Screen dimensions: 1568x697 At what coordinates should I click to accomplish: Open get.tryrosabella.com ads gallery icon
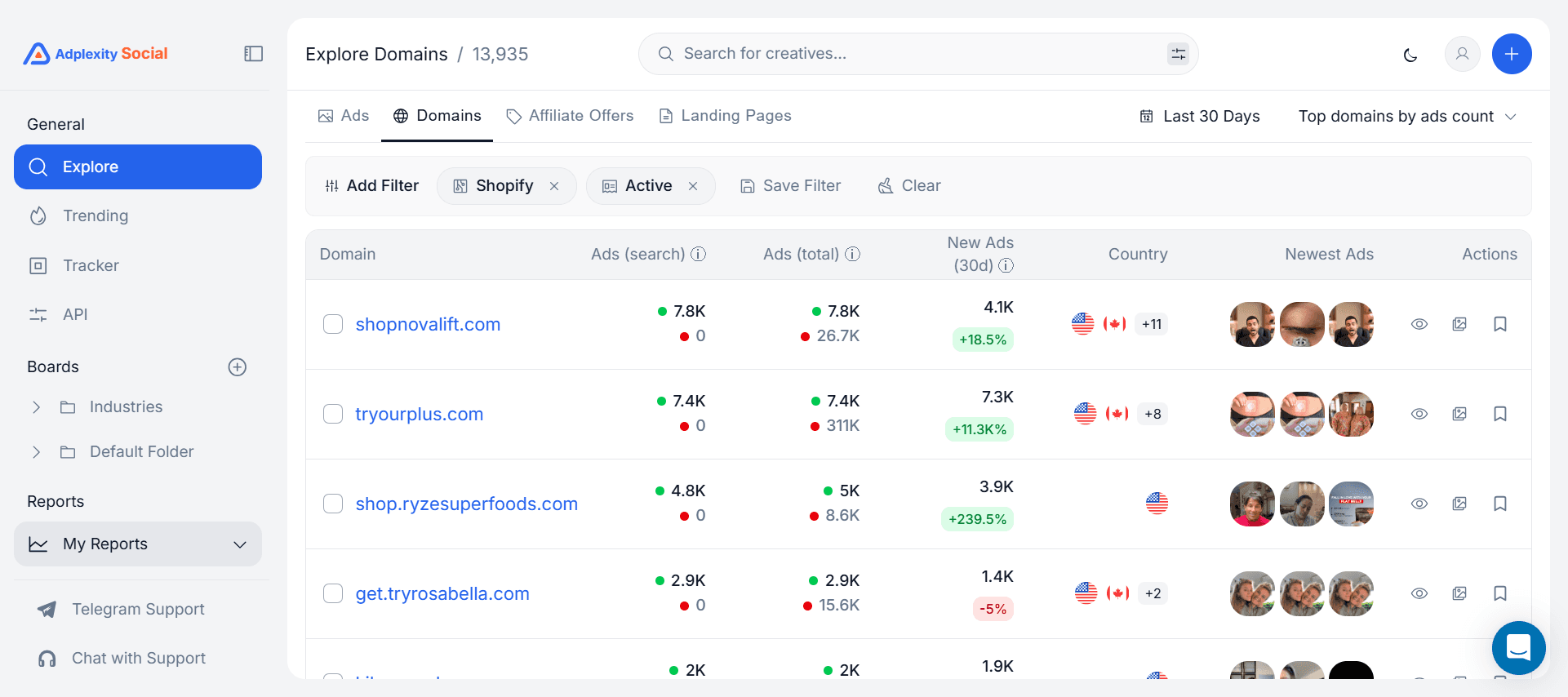pos(1459,593)
